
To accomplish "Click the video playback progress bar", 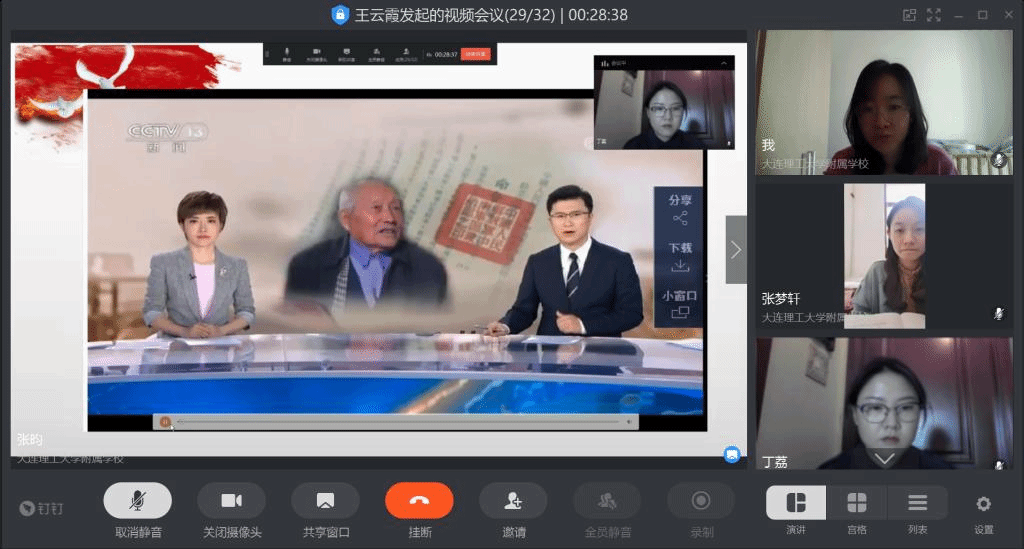I will click(400, 422).
